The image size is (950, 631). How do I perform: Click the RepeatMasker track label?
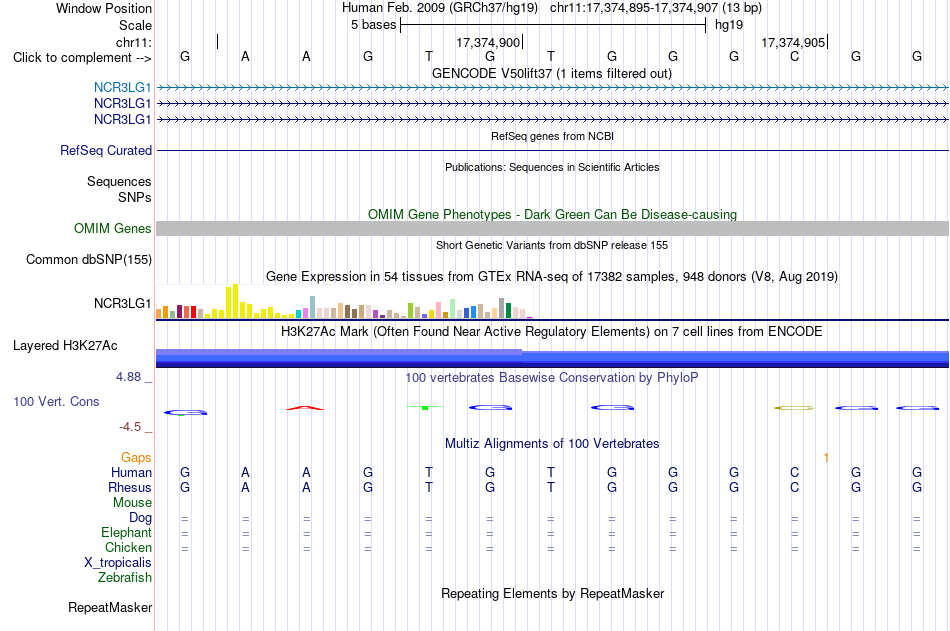pos(110,607)
